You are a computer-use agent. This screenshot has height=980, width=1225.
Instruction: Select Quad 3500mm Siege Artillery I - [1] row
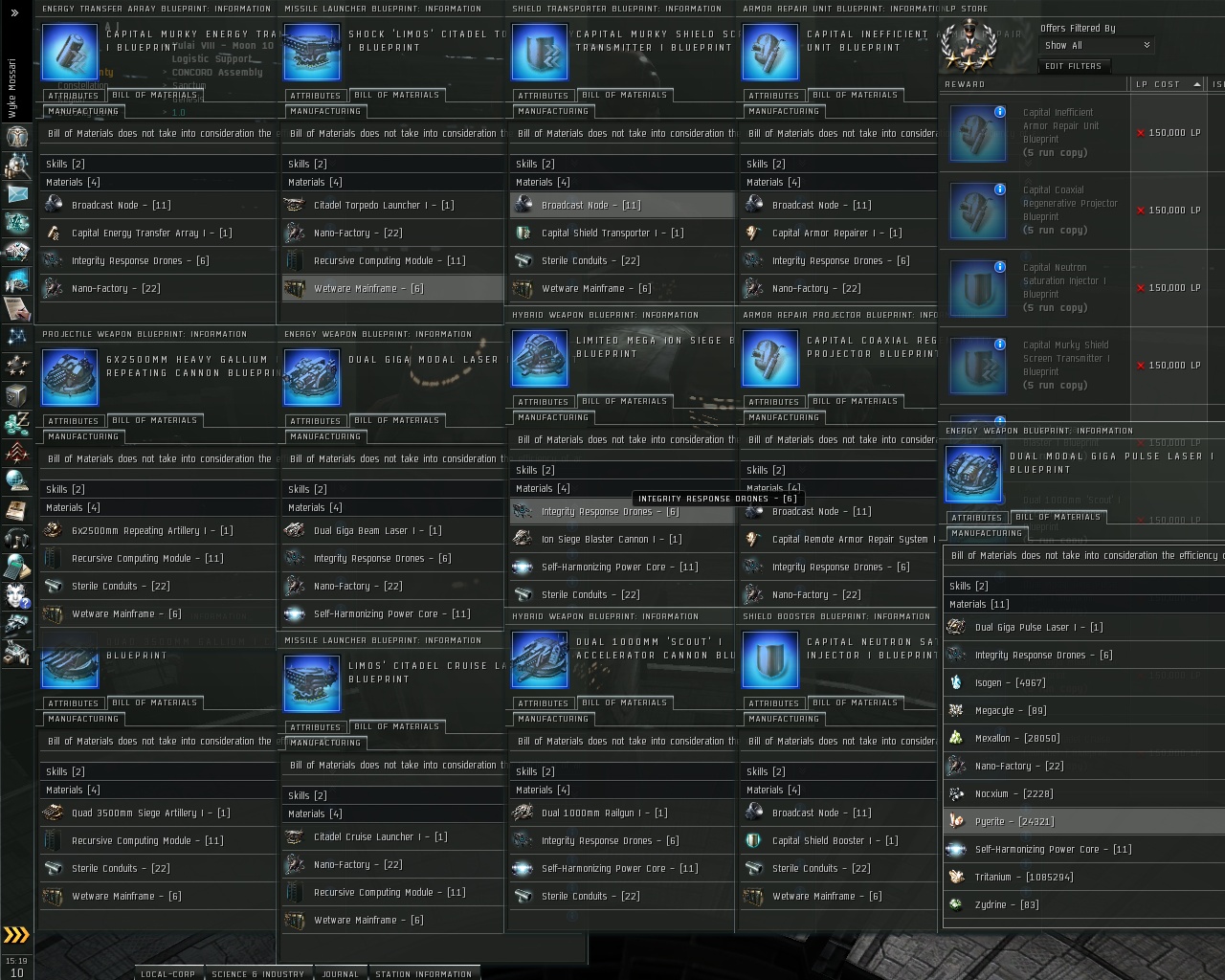[157, 813]
